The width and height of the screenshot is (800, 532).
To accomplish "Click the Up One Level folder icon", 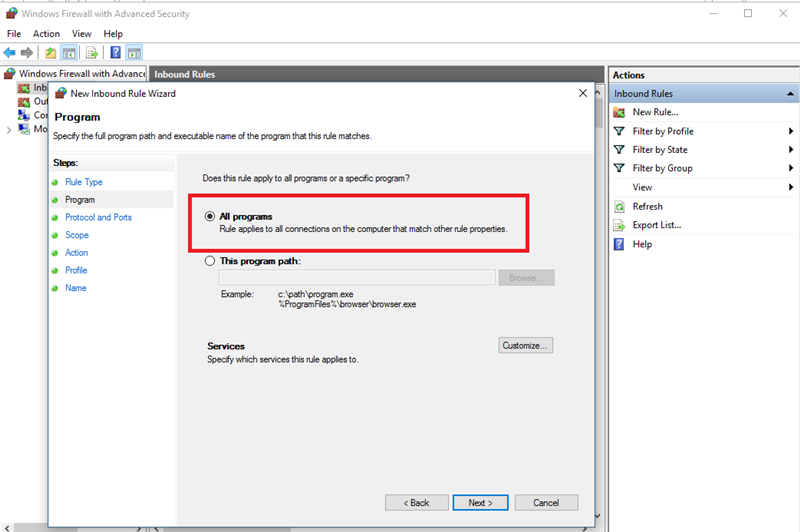I will point(50,52).
